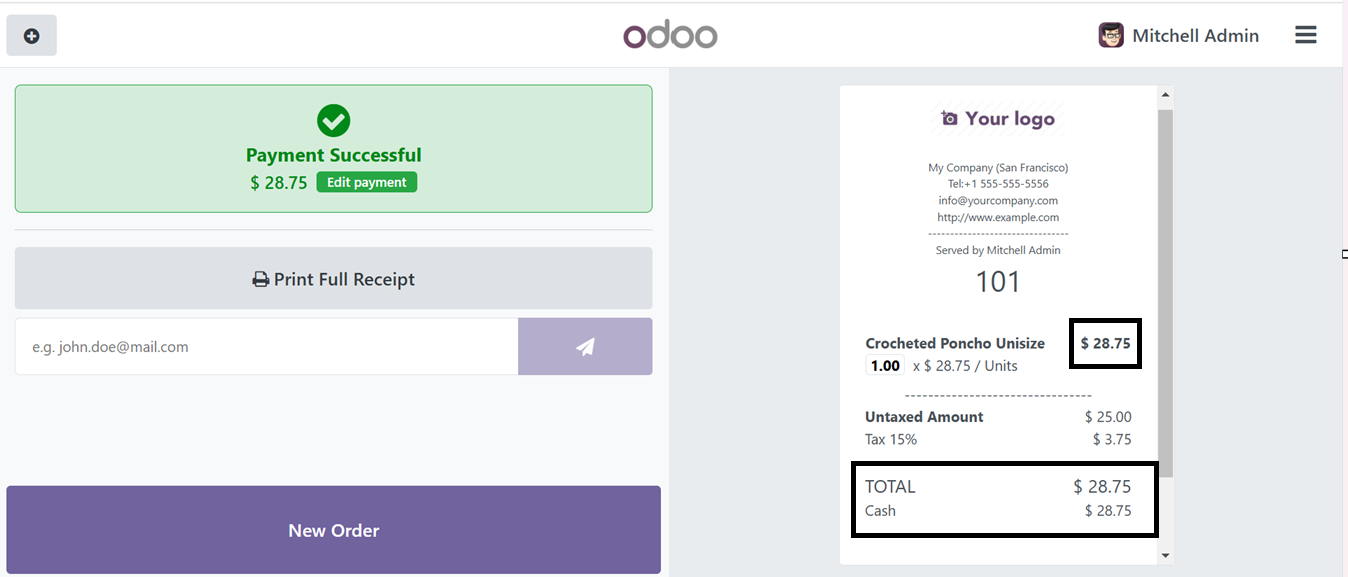1348x577 pixels.
Task: Click the quantity box showing 1.00
Action: [885, 366]
